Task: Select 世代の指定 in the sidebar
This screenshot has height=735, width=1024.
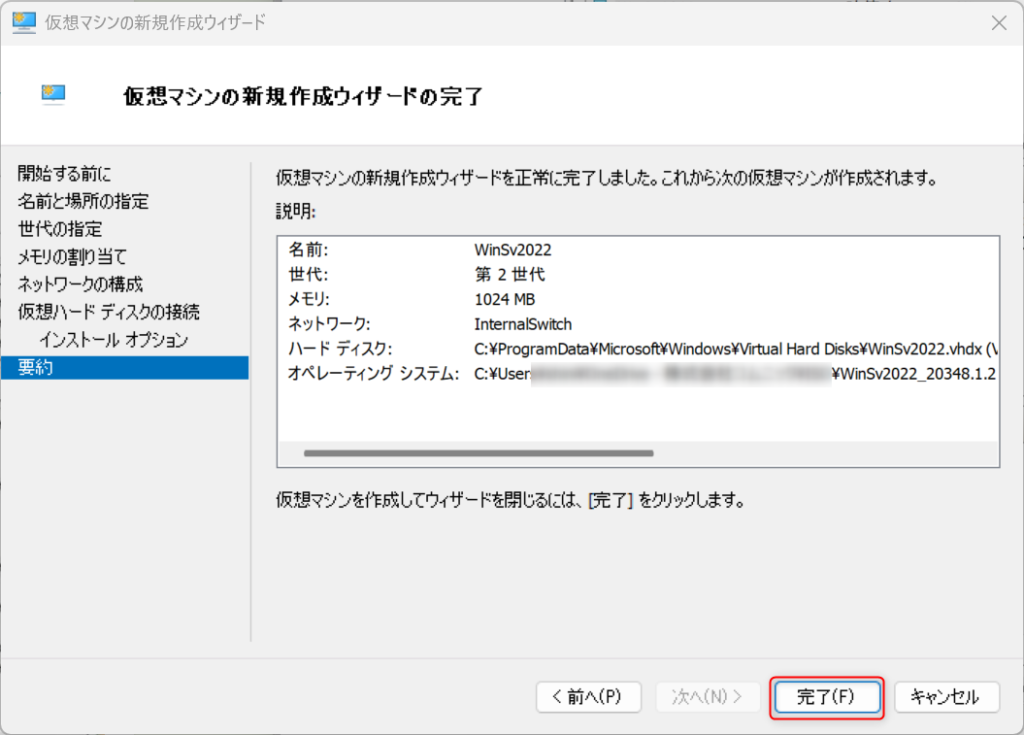Action: pyautogui.click(x=60, y=229)
